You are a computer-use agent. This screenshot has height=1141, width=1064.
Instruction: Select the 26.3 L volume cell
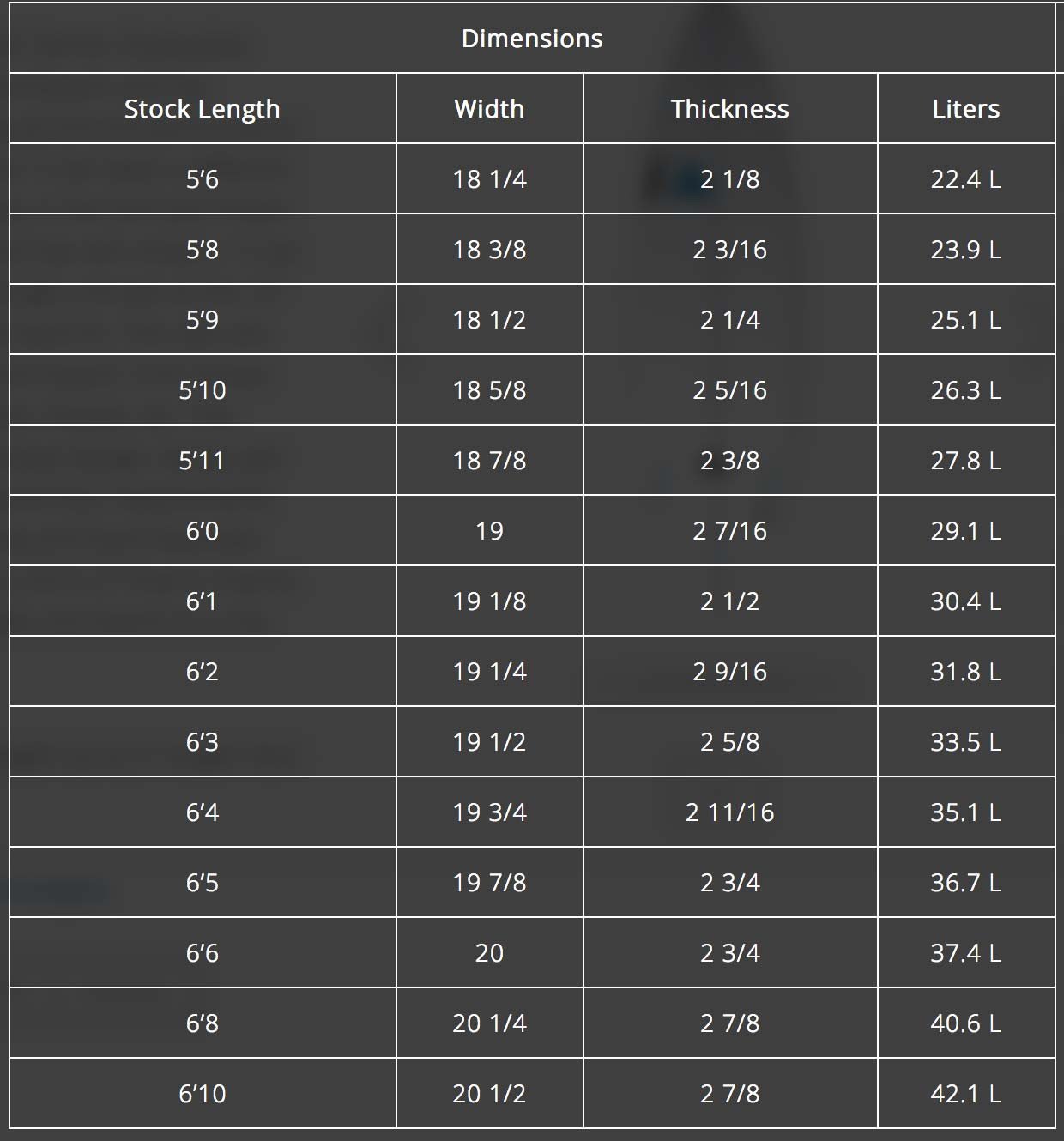click(x=966, y=390)
